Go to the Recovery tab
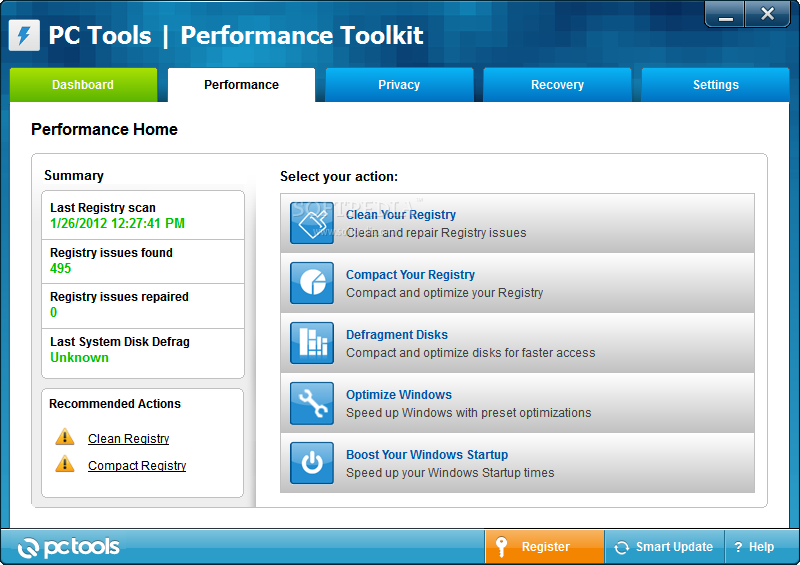 [x=557, y=85]
